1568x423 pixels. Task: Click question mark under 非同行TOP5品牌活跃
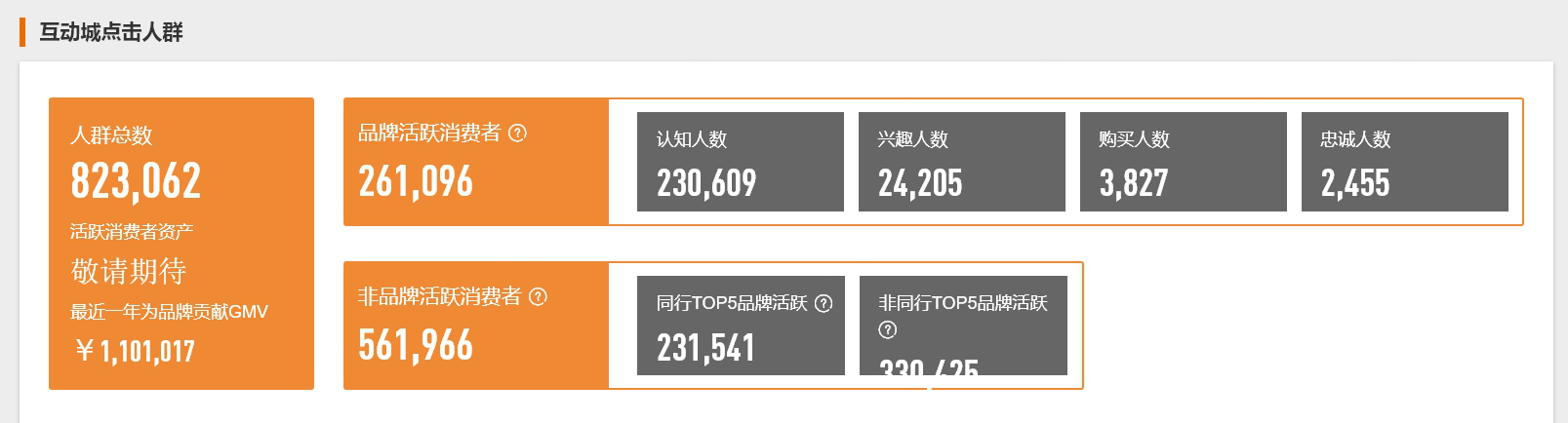(x=887, y=329)
